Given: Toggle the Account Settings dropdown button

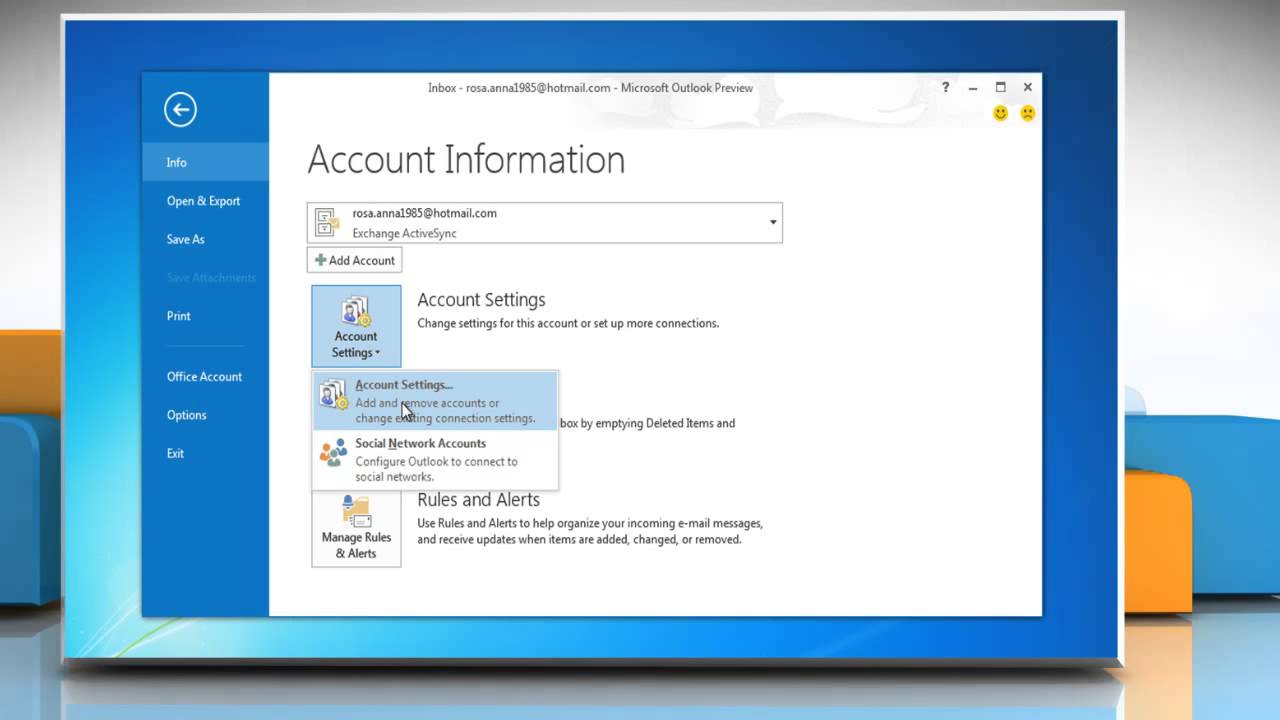Looking at the screenshot, I should coord(356,326).
